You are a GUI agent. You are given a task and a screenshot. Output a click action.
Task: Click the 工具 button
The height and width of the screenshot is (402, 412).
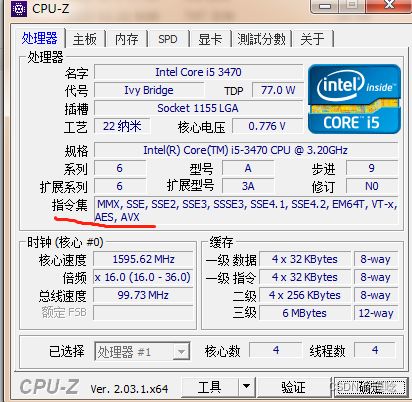(x=210, y=387)
